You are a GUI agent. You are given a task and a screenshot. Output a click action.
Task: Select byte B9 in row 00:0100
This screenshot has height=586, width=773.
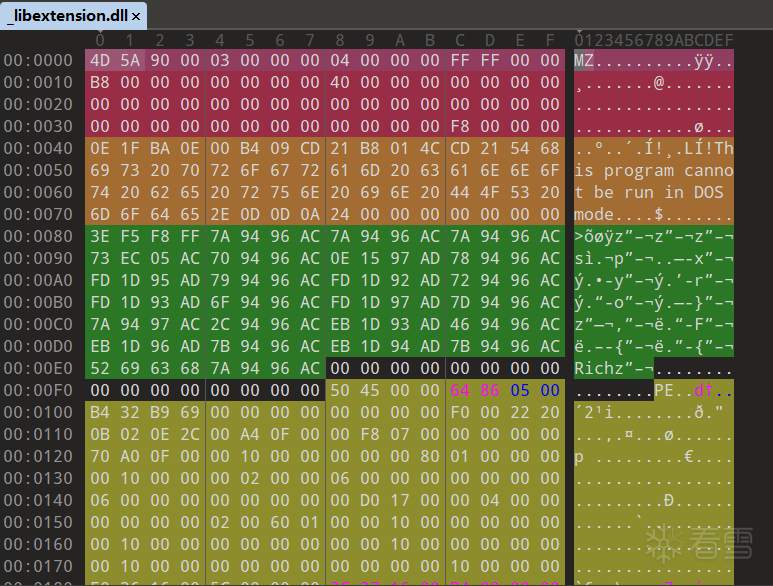click(x=160, y=412)
